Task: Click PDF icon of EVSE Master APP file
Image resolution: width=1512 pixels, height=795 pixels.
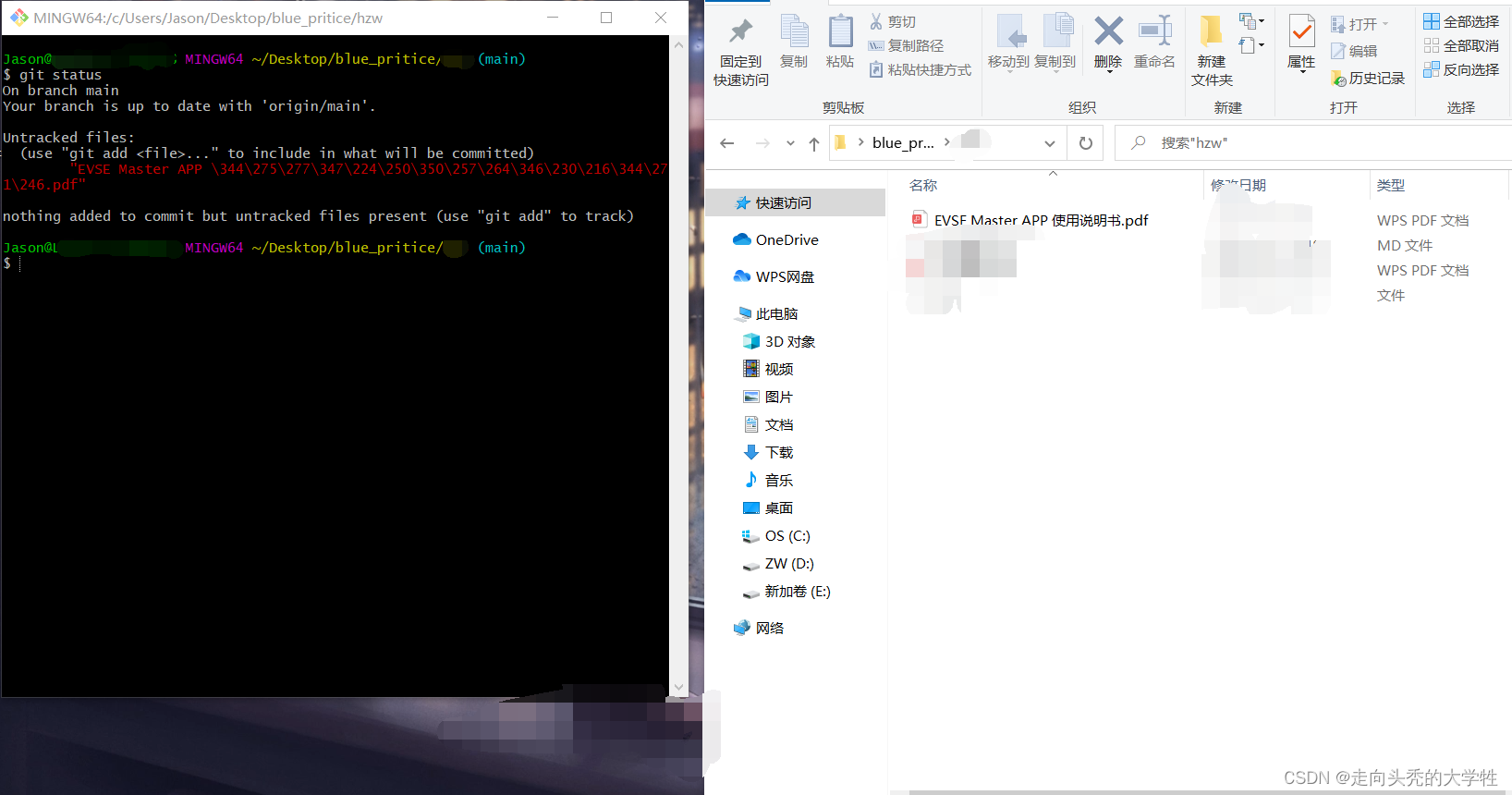Action: coord(919,219)
